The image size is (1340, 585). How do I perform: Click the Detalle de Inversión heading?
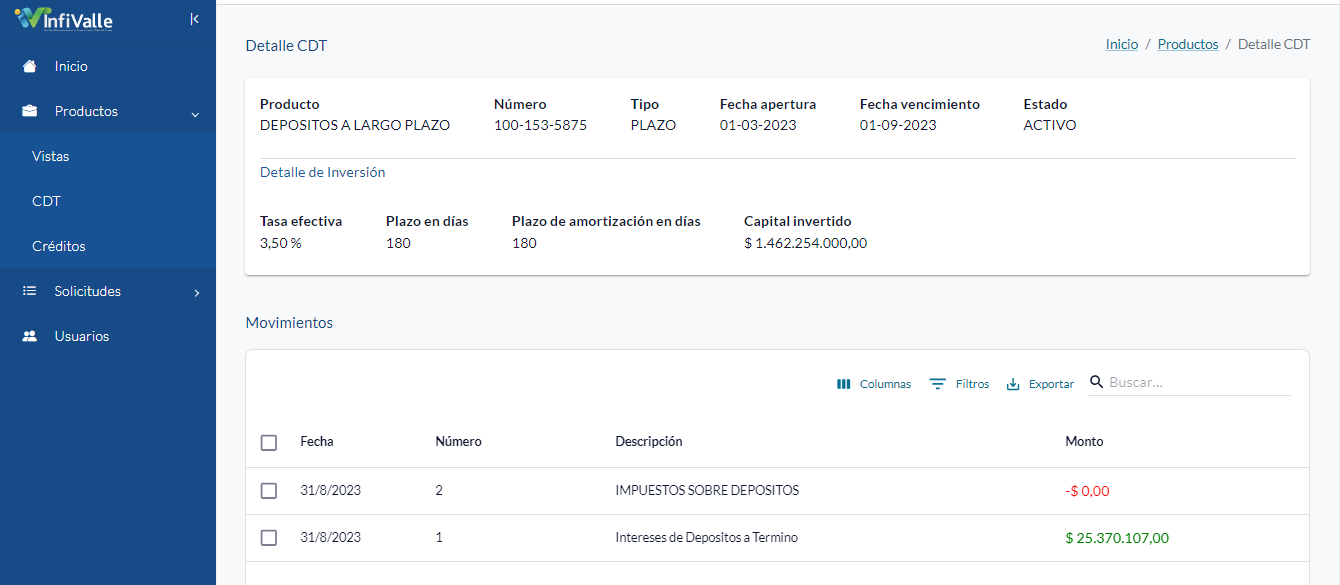(322, 172)
